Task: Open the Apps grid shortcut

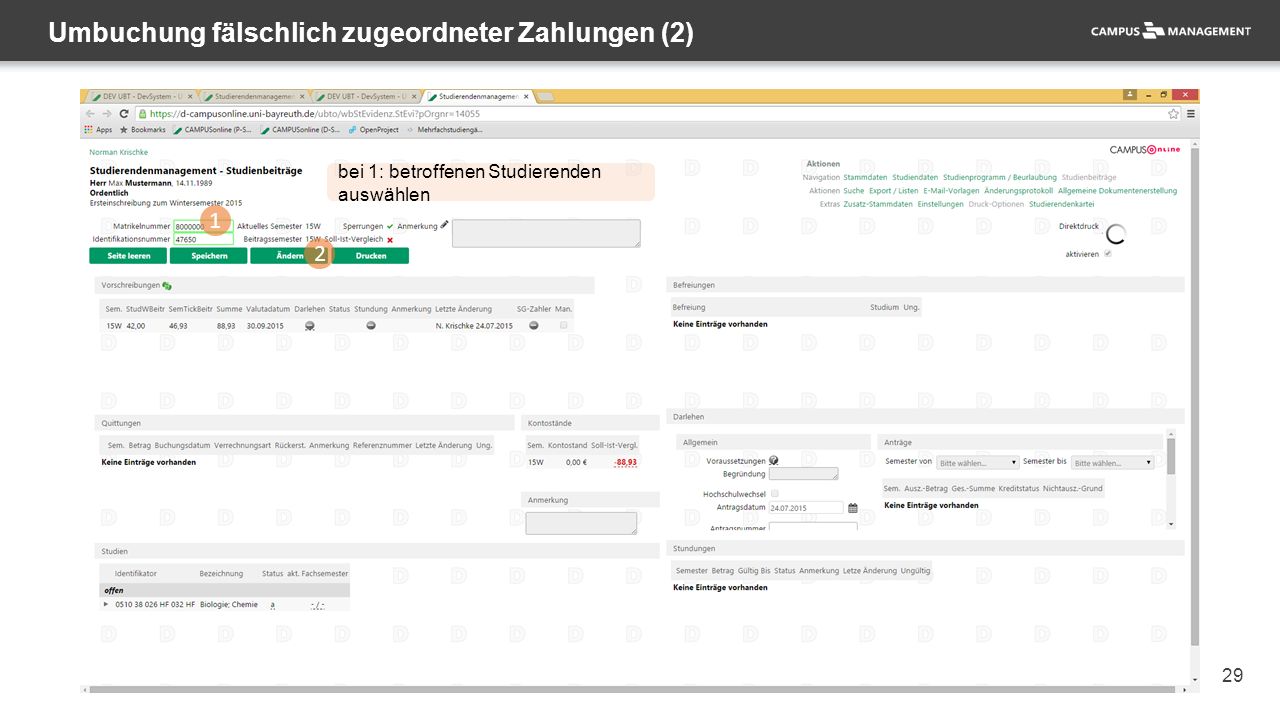Action: point(99,129)
